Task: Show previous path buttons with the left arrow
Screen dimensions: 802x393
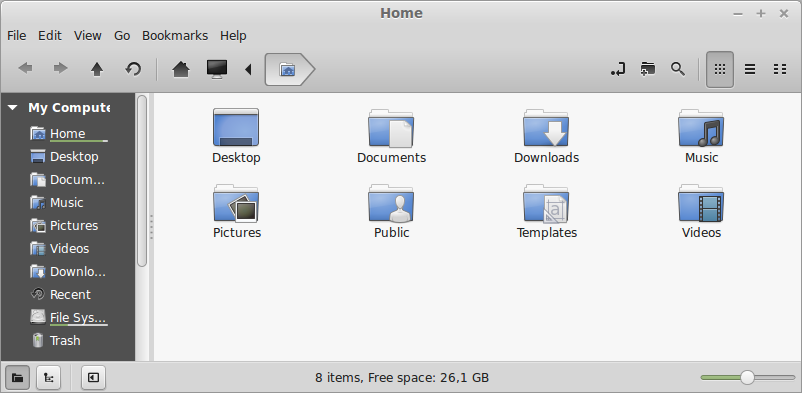Action: point(249,69)
